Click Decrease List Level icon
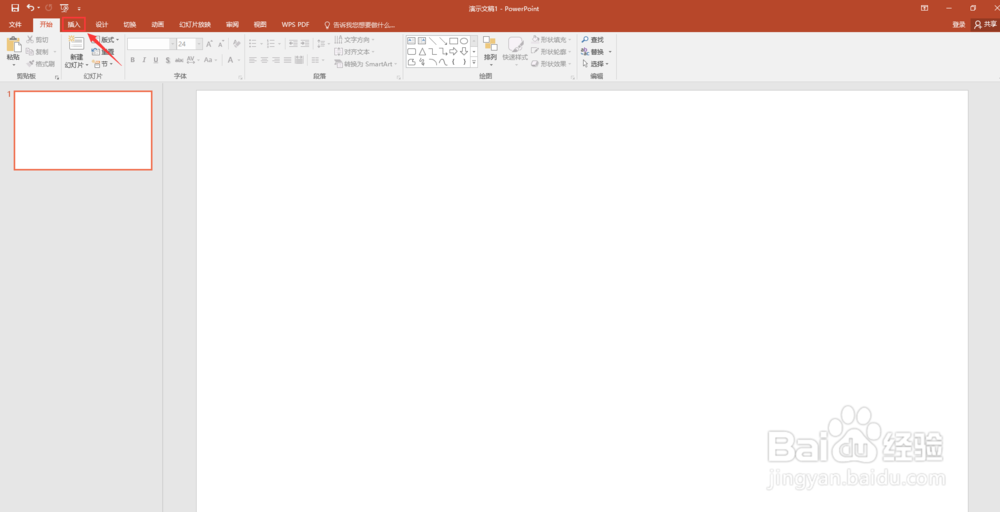The width and height of the screenshot is (1000, 512). pos(293,44)
